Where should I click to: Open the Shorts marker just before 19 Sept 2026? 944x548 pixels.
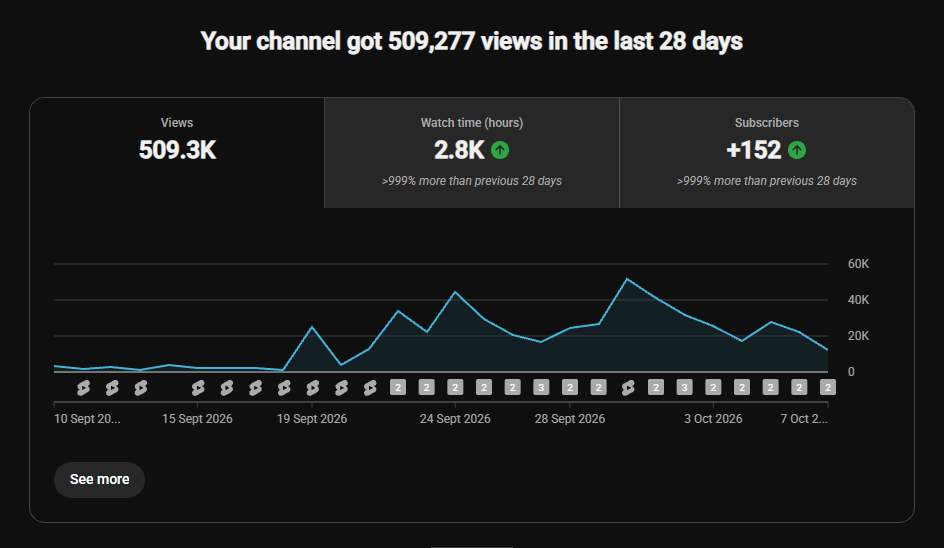[x=284, y=388]
